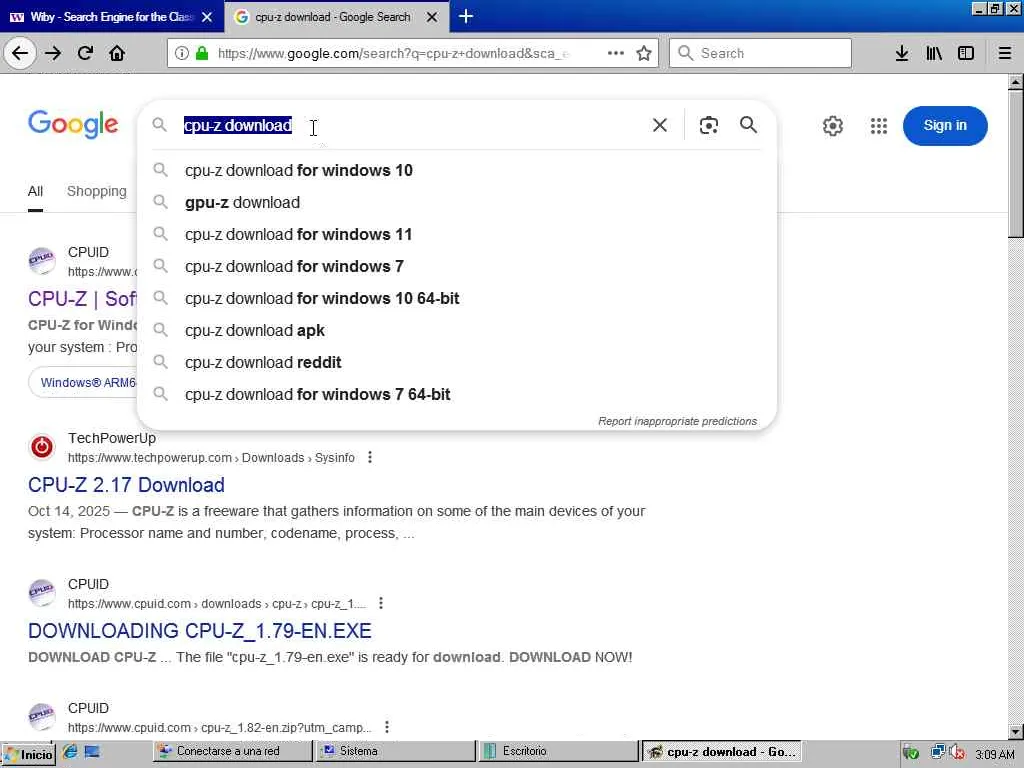Open DOWNLOADING CPU-Z_1.79-EN.EXE result
The image size is (1024, 768).
tap(199, 630)
